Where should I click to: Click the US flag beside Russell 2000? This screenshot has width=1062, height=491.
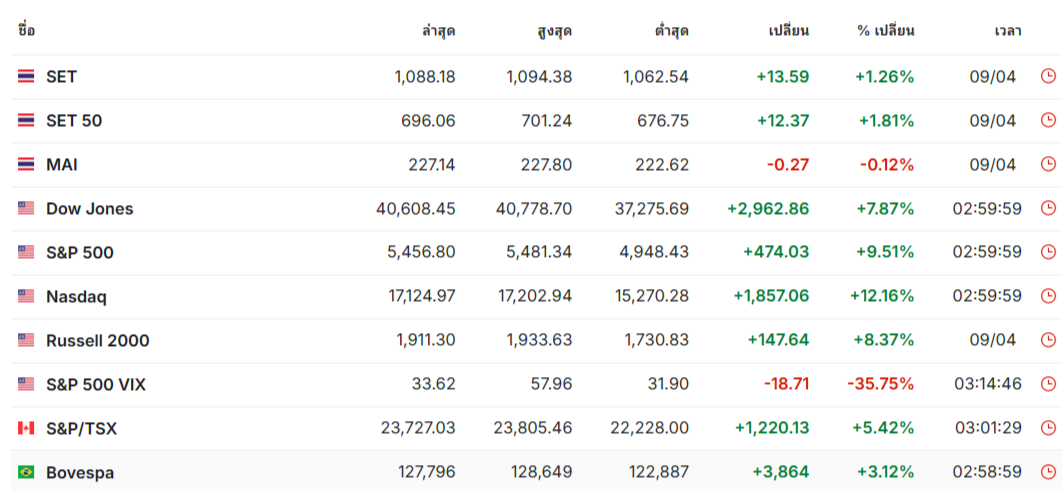pos(26,340)
